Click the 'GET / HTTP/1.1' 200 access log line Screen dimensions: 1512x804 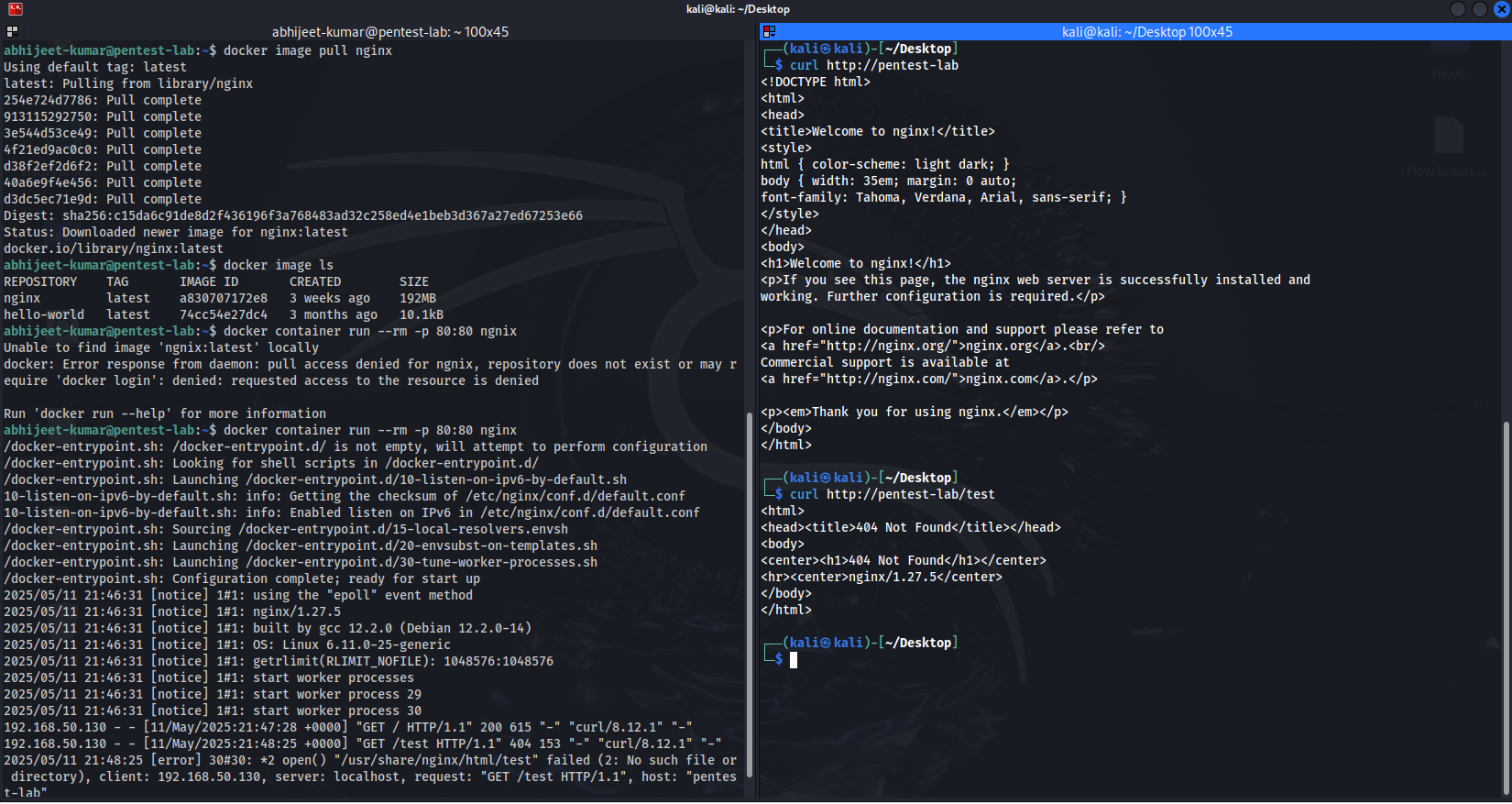coord(348,727)
